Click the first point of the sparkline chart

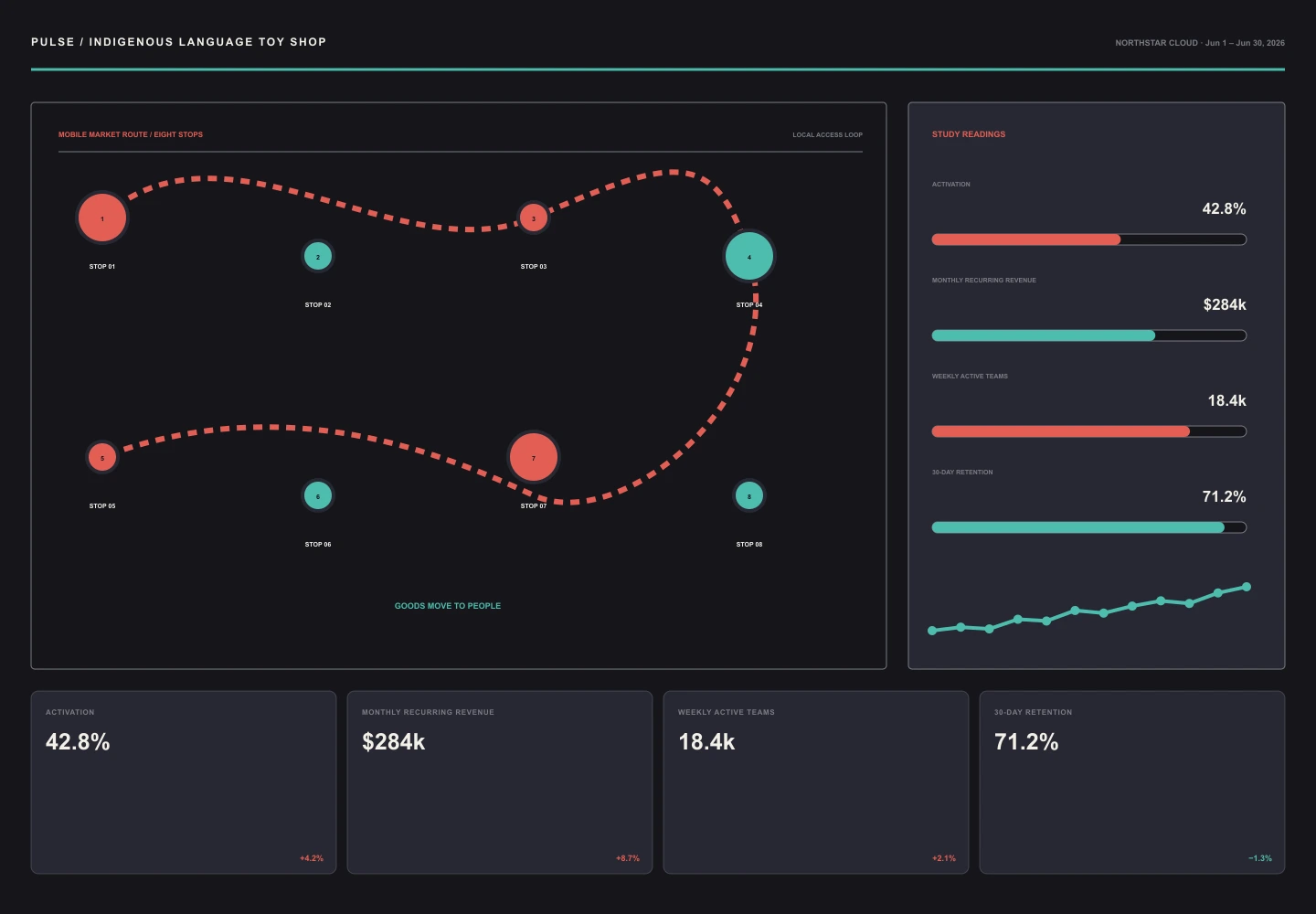(932, 631)
